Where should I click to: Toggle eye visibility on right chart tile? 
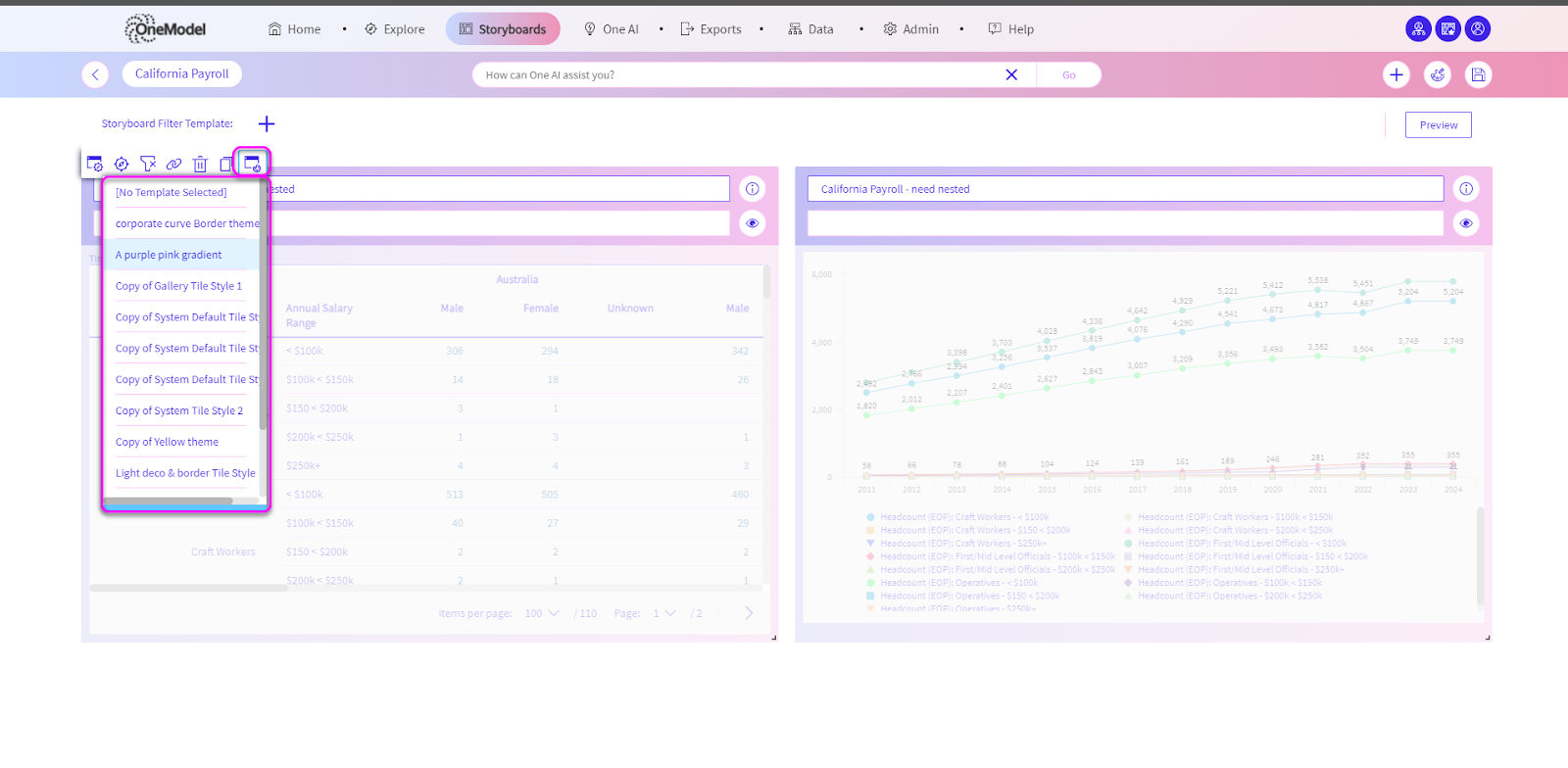(1465, 223)
